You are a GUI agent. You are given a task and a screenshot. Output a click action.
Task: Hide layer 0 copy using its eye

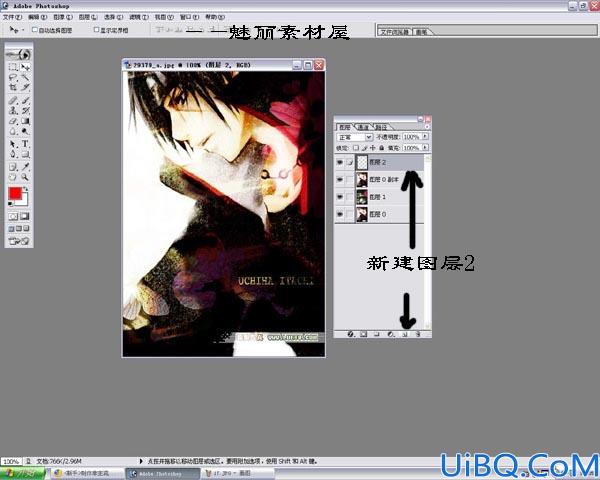pos(339,180)
